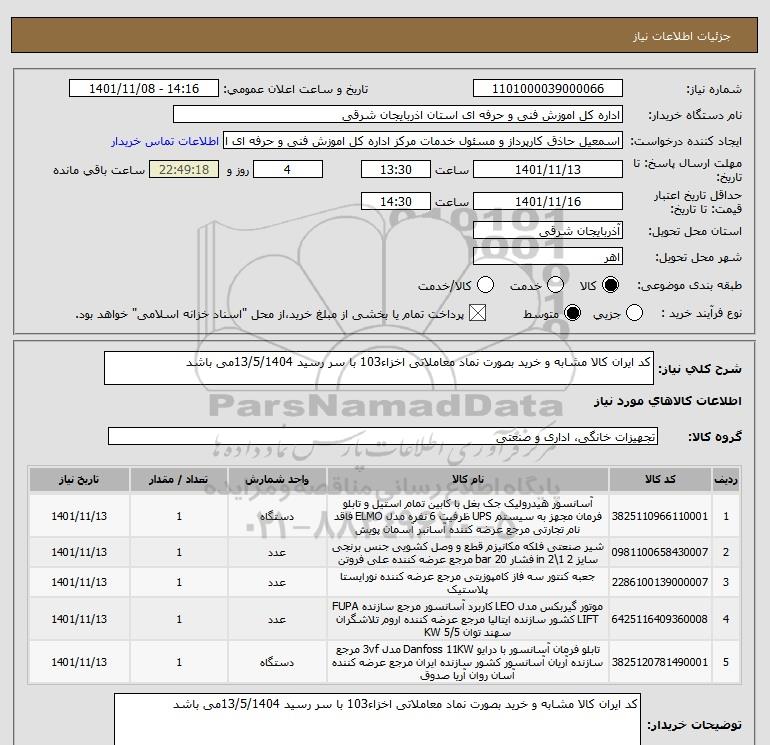The image size is (770, 745).
Task: Select the جزیی purchase type radio
Action: pyautogui.click(x=634, y=313)
